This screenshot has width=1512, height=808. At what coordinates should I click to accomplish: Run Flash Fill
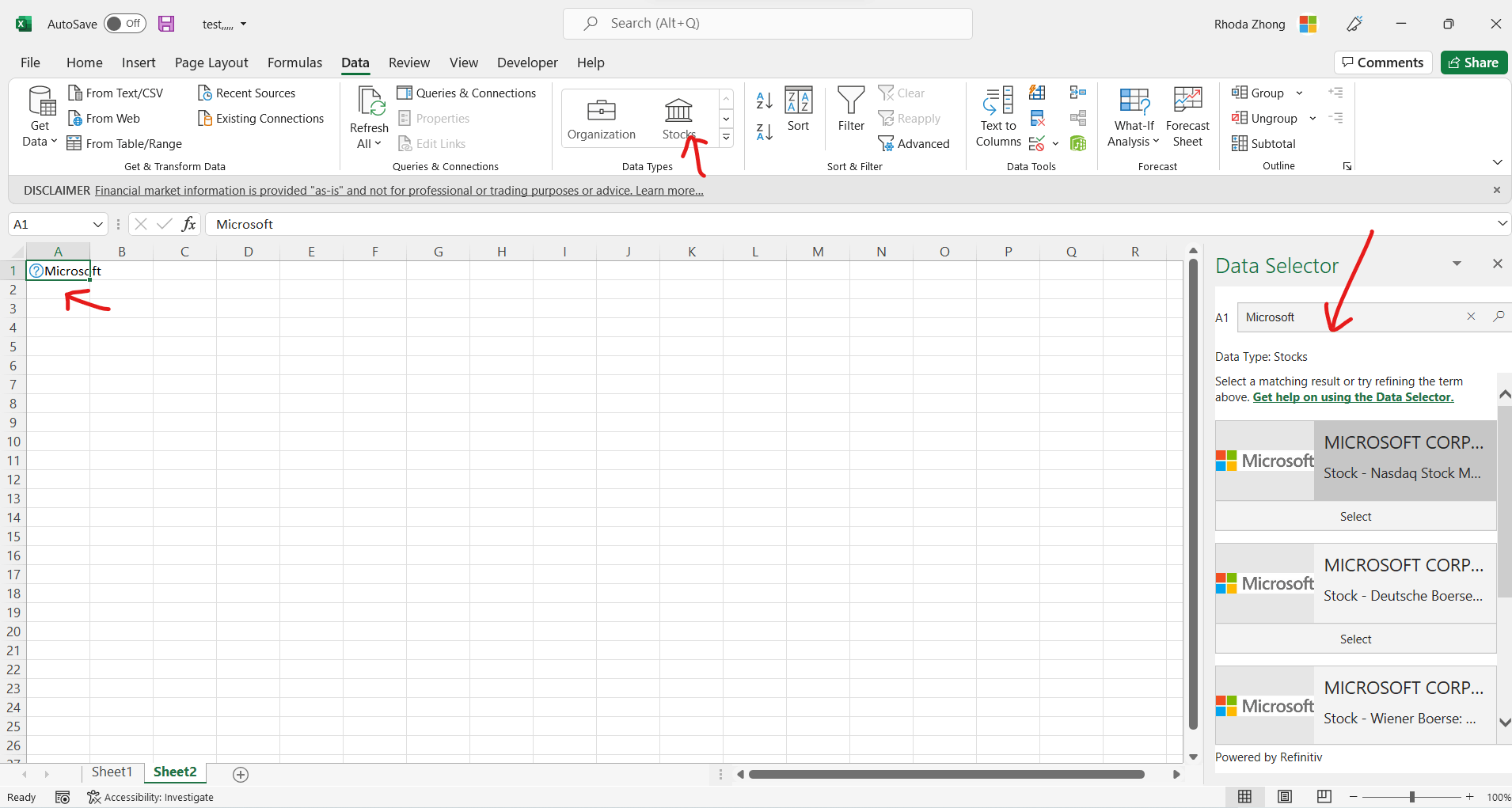point(1037,93)
